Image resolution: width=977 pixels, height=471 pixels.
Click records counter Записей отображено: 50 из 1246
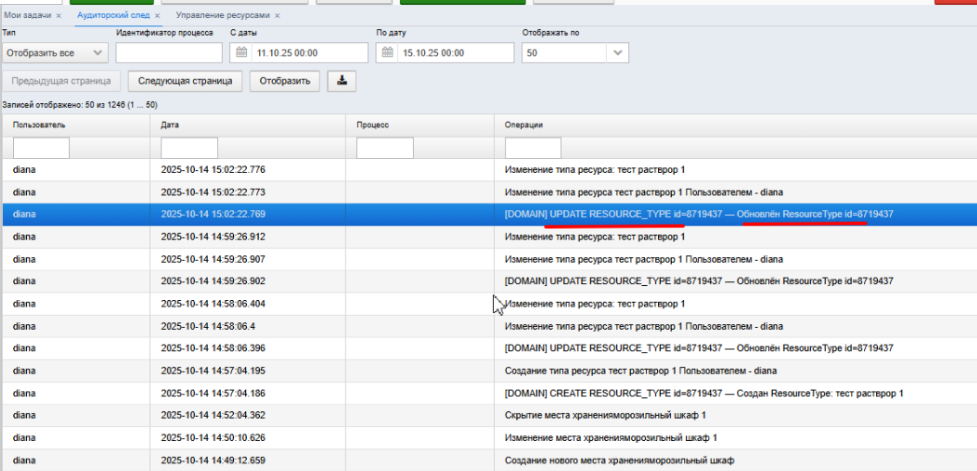80,105
